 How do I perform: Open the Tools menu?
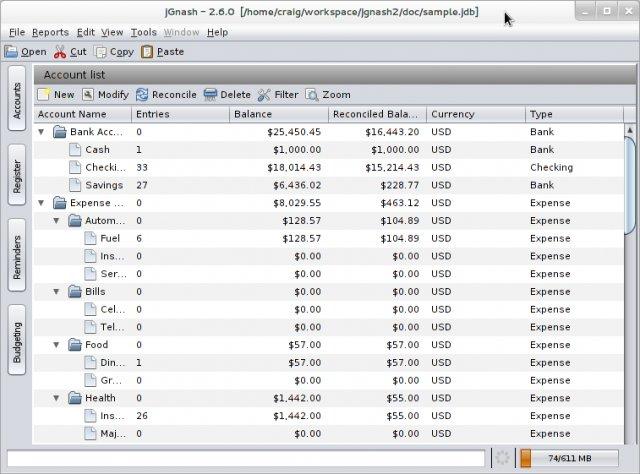[x=144, y=32]
